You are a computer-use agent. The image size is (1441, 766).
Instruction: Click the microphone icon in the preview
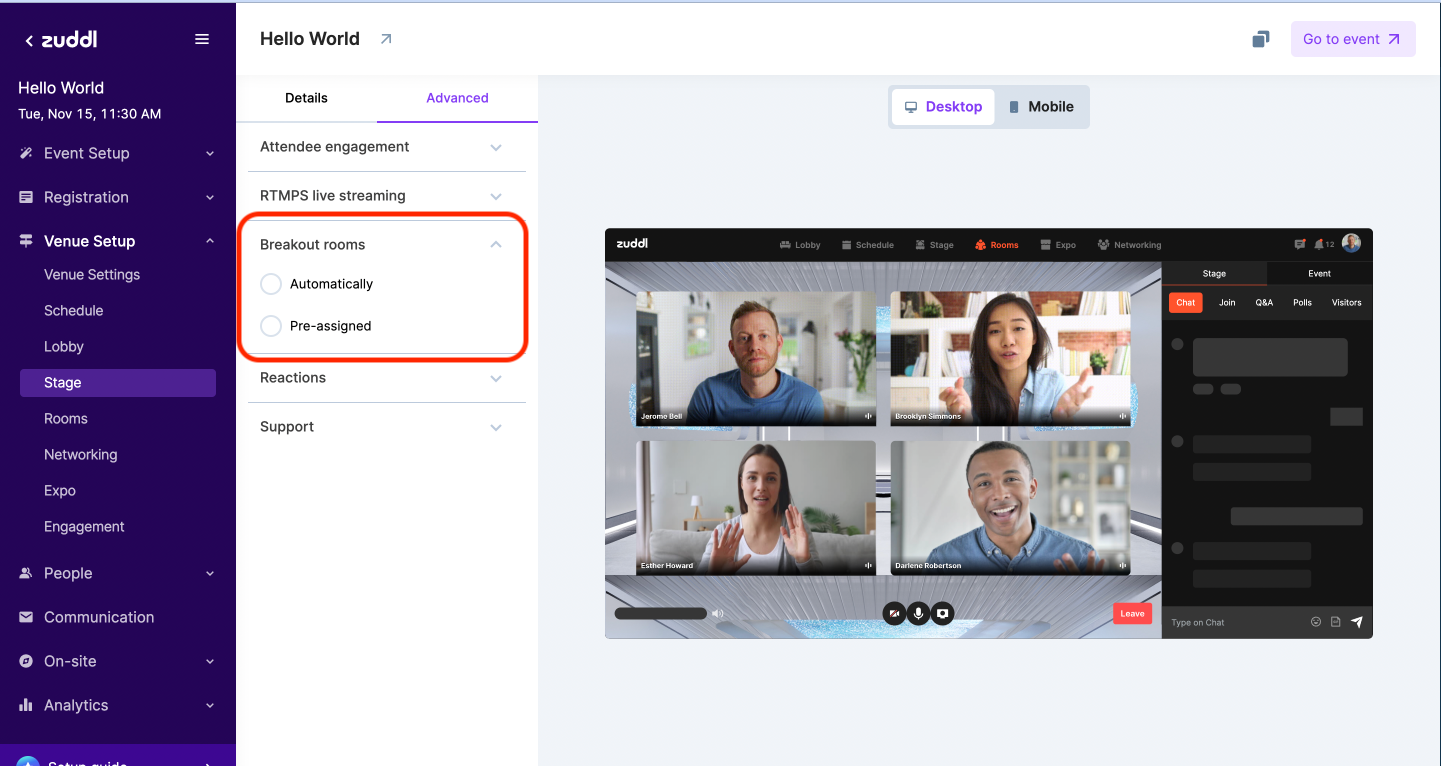tap(918, 613)
